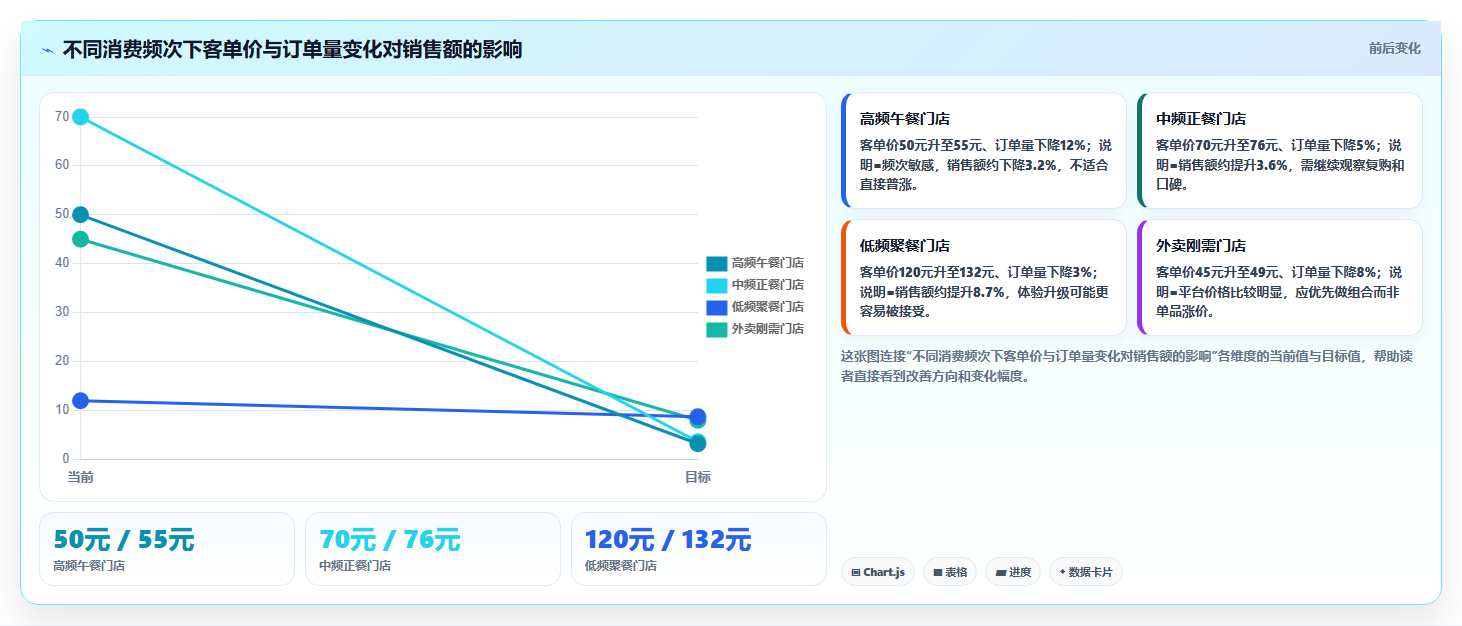The width and height of the screenshot is (1462, 626).
Task: Toggle 高频午餐门店 legend color box
Action: 716,263
